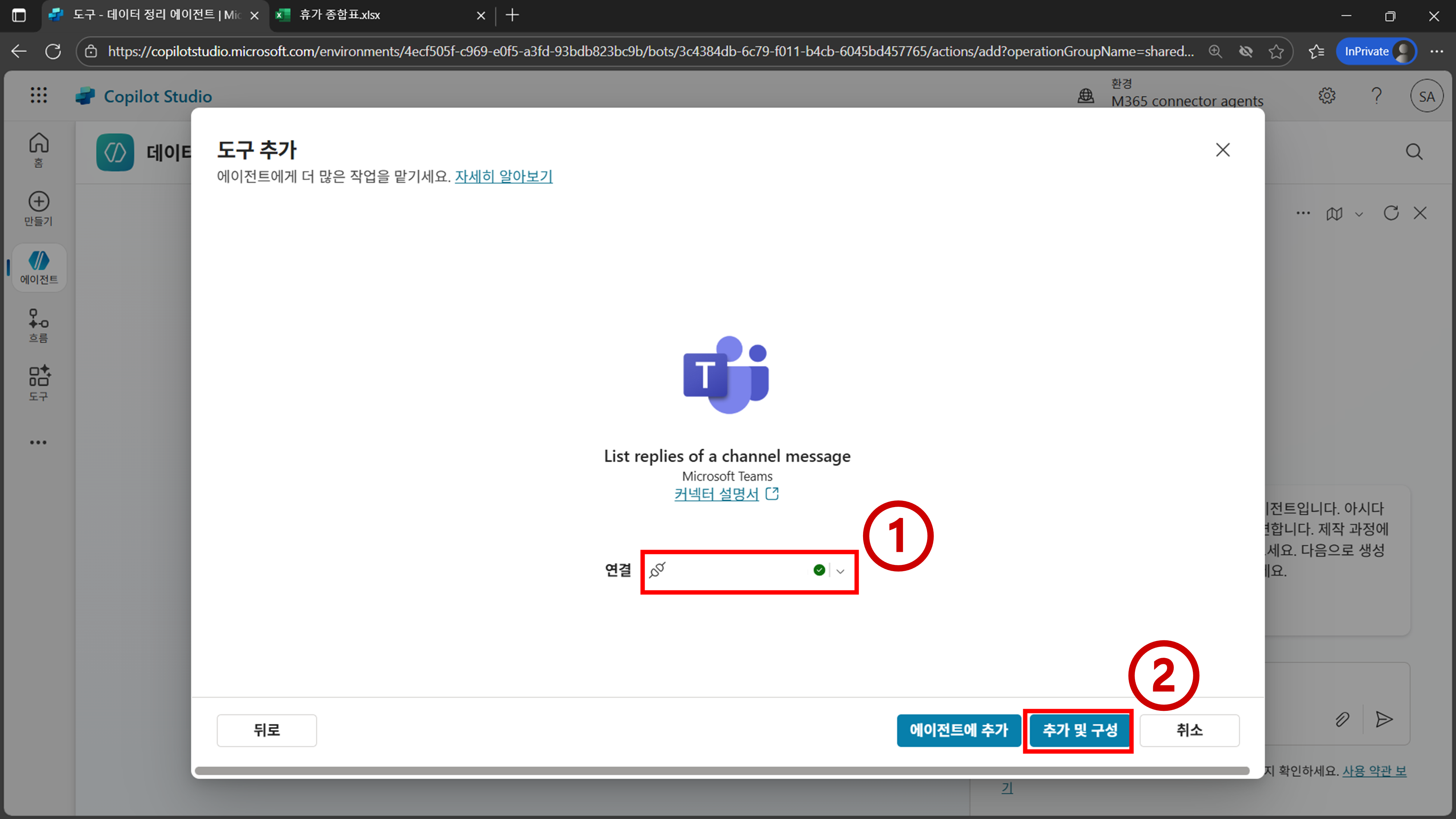
Task: Click the send message arrow icon
Action: [1384, 719]
